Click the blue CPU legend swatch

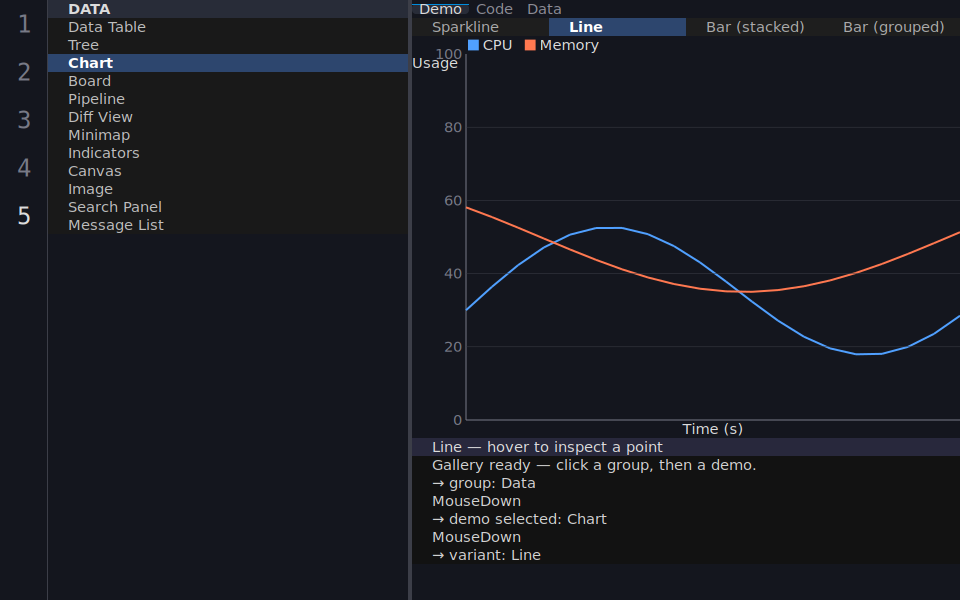(473, 45)
